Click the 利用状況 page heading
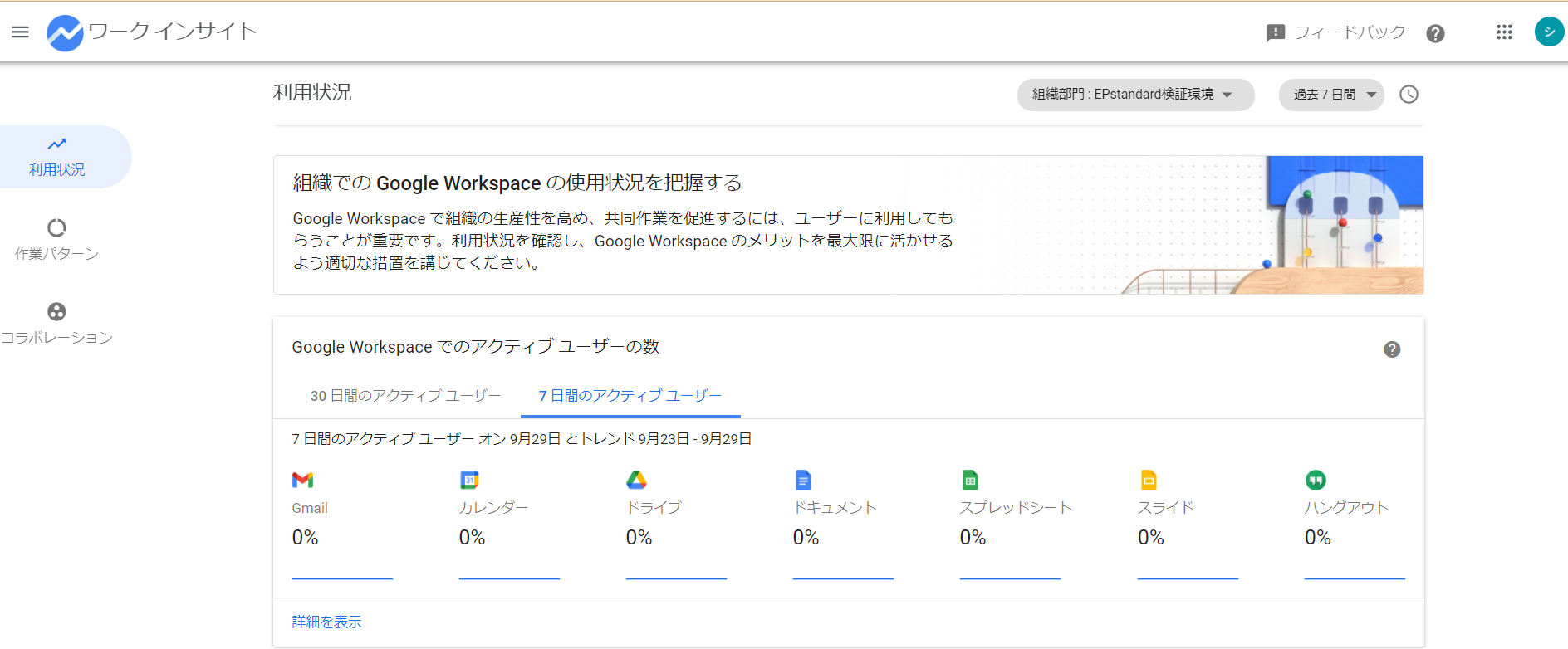The image size is (1568, 649). 312,92
